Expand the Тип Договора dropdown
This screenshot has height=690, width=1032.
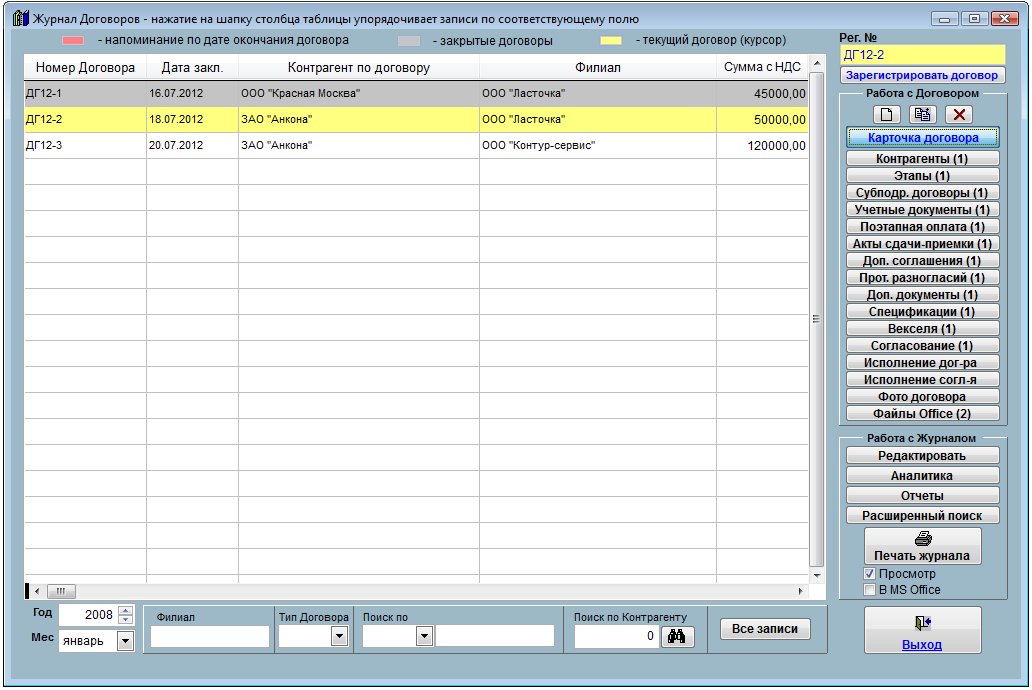tap(338, 636)
